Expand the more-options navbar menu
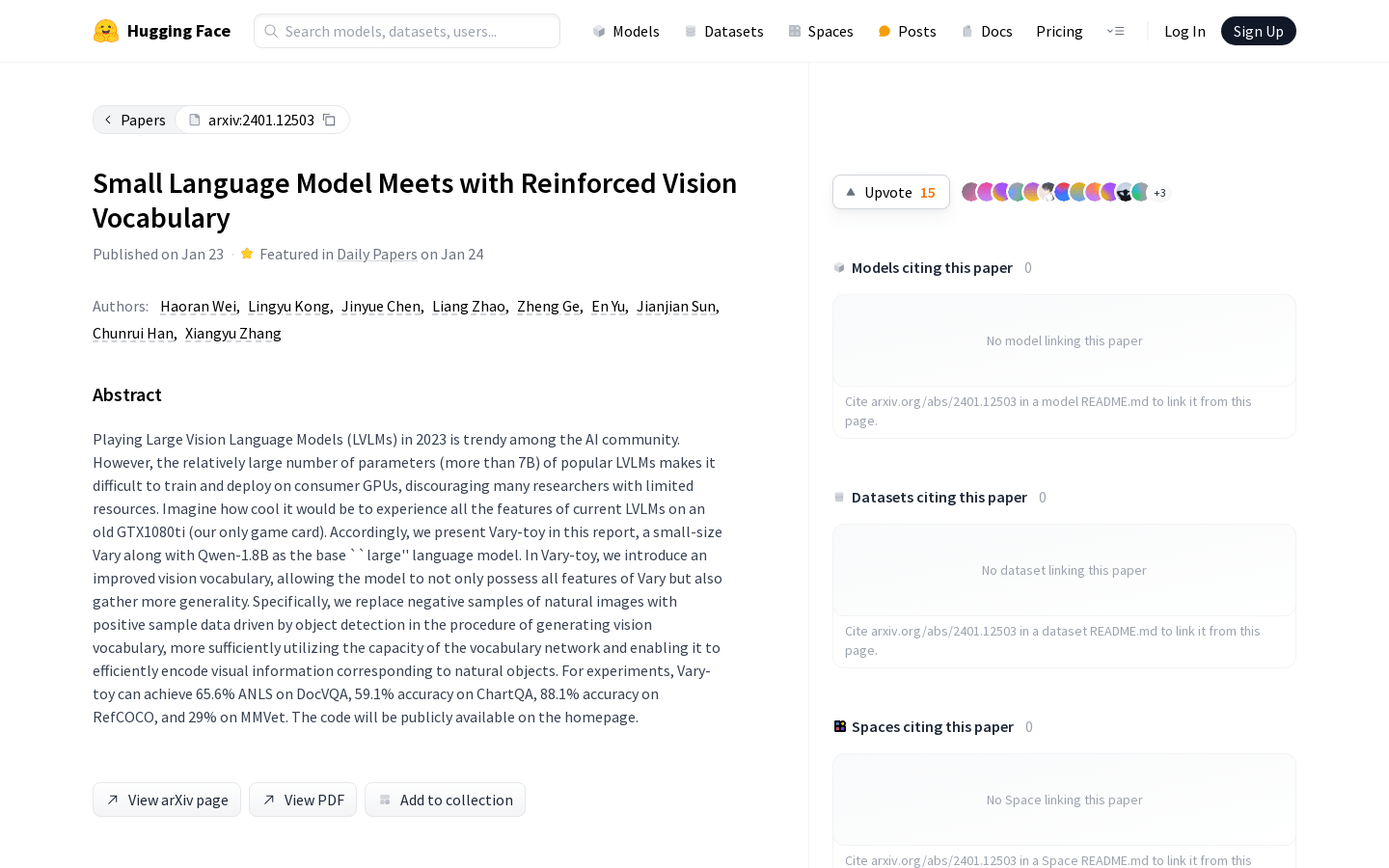 [x=1115, y=31]
